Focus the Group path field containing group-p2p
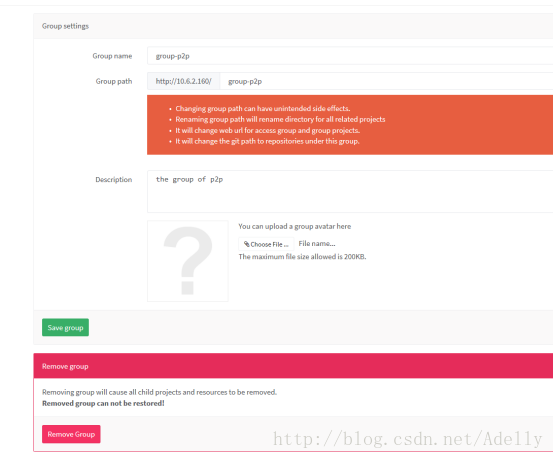The image size is (554, 459). coord(387,81)
